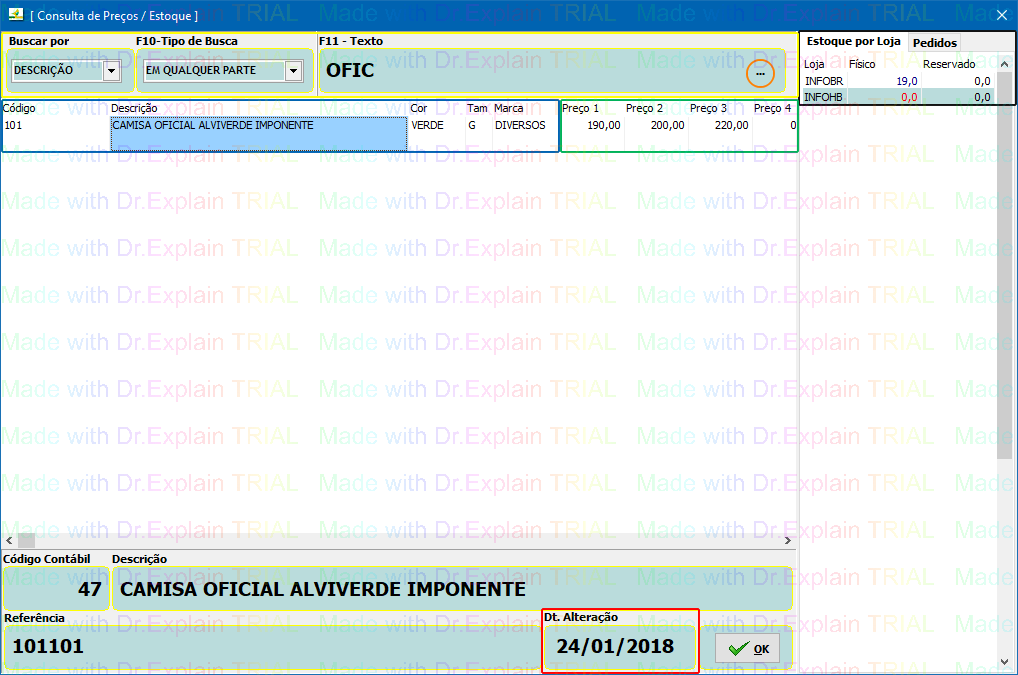
Task: Click the Código Contábil field showing 47
Action: (55, 590)
